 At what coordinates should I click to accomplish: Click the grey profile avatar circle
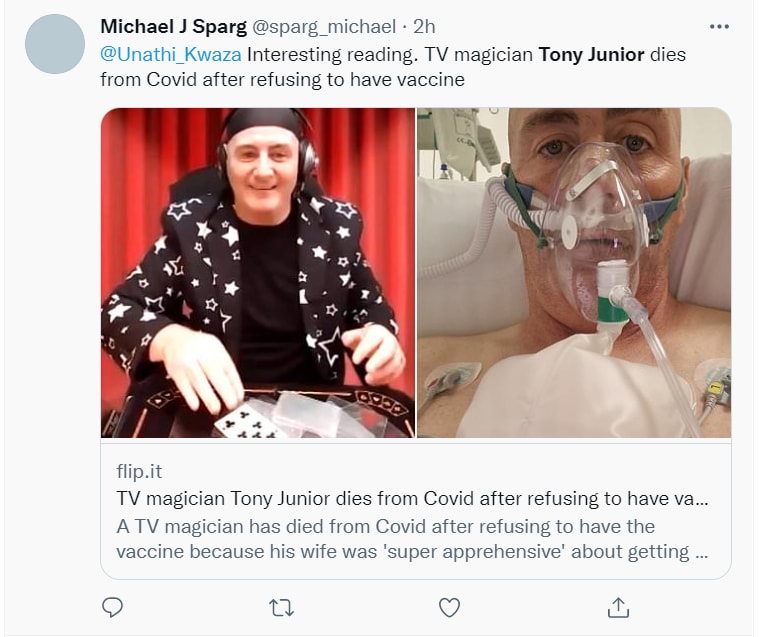coord(55,44)
